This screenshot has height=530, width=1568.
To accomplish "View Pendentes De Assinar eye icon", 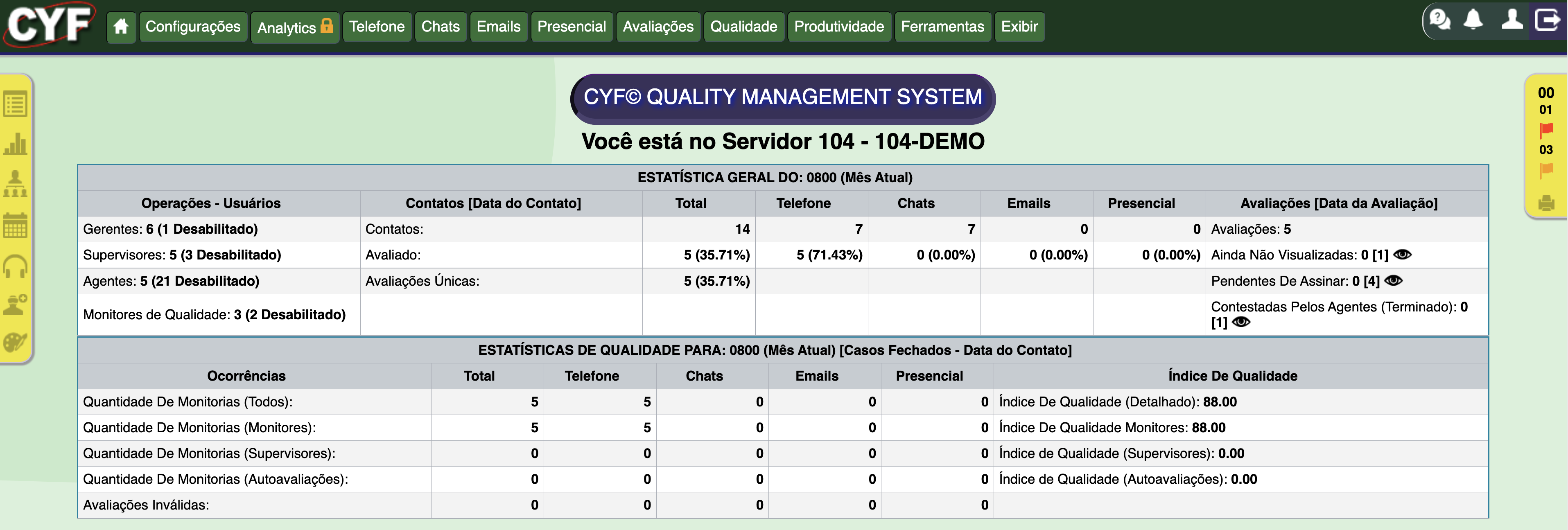I will (x=1393, y=280).
